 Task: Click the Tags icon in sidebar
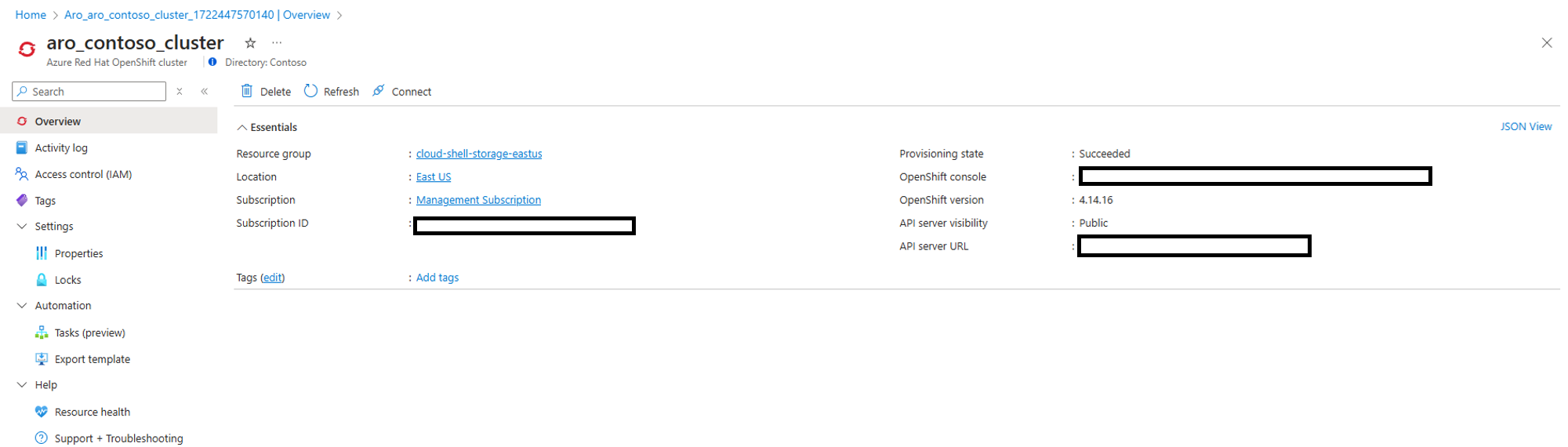[22, 201]
